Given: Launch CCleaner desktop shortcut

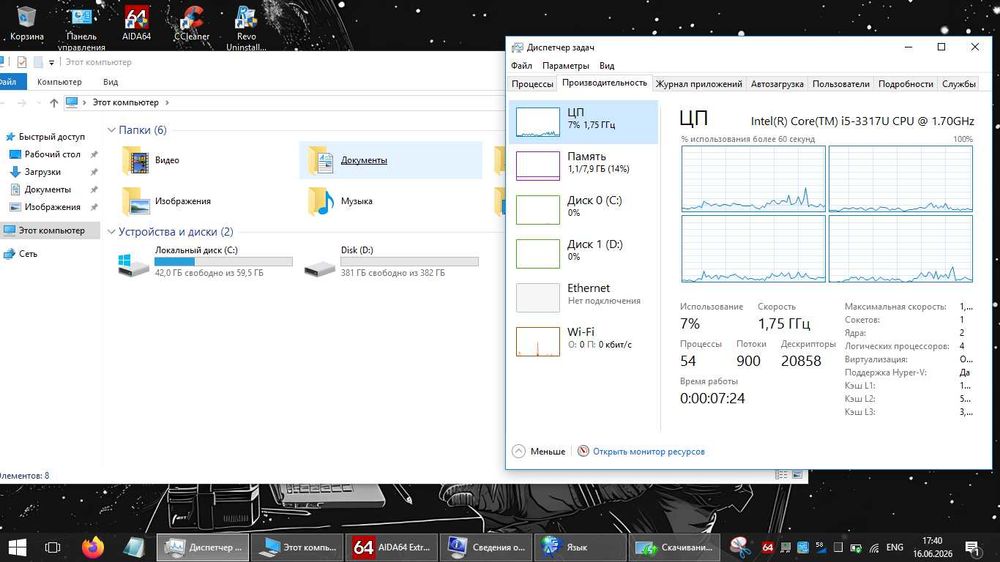Looking at the screenshot, I should click(191, 23).
